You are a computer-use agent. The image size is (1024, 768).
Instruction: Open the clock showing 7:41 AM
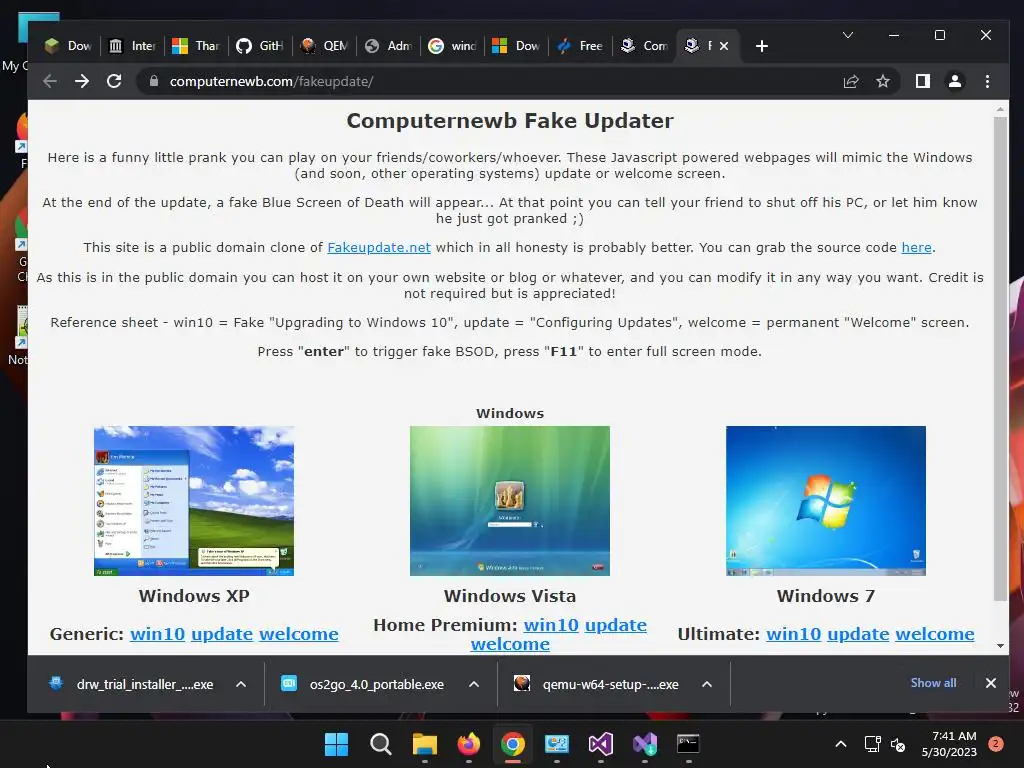tap(949, 744)
